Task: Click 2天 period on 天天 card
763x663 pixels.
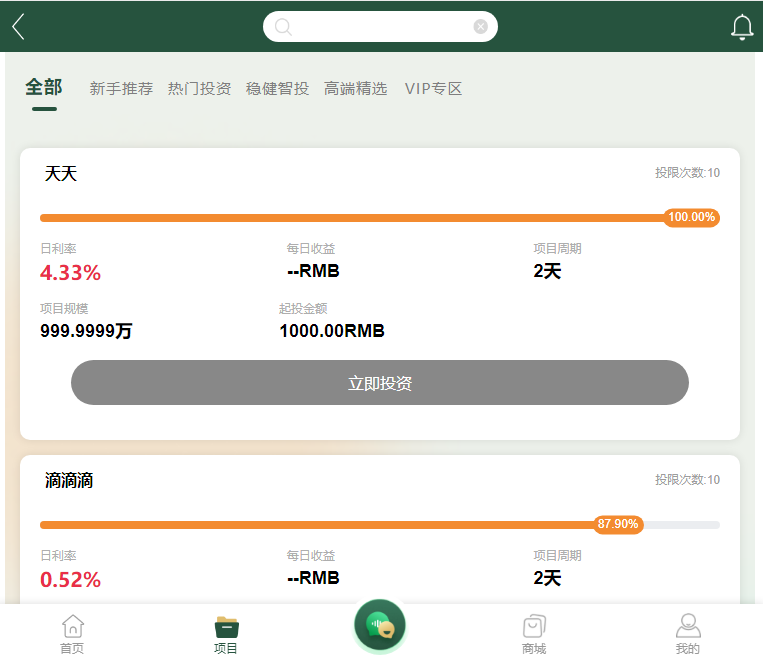Action: point(547,271)
